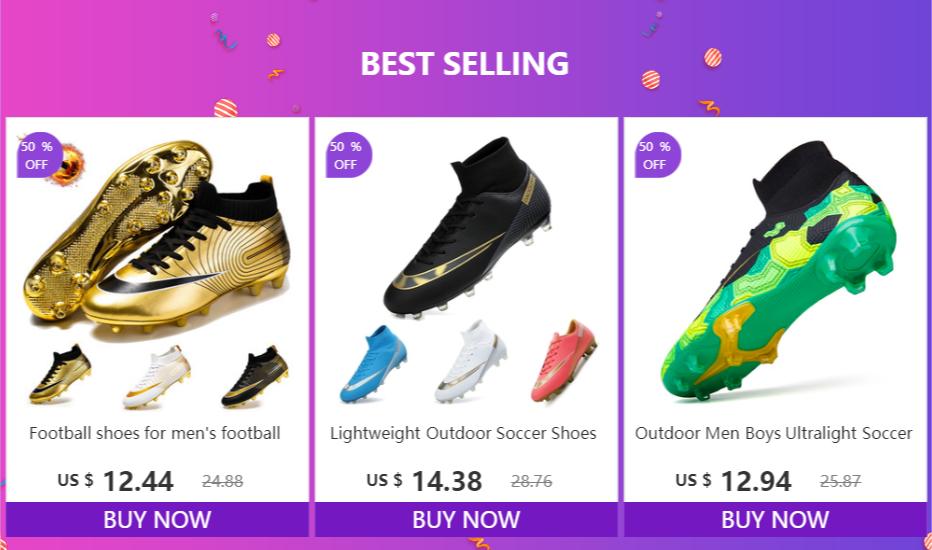Viewport: 932px width, 550px height.
Task: Open the Outdoor Men Boys Ultralight Soccer title
Action: click(x=773, y=433)
